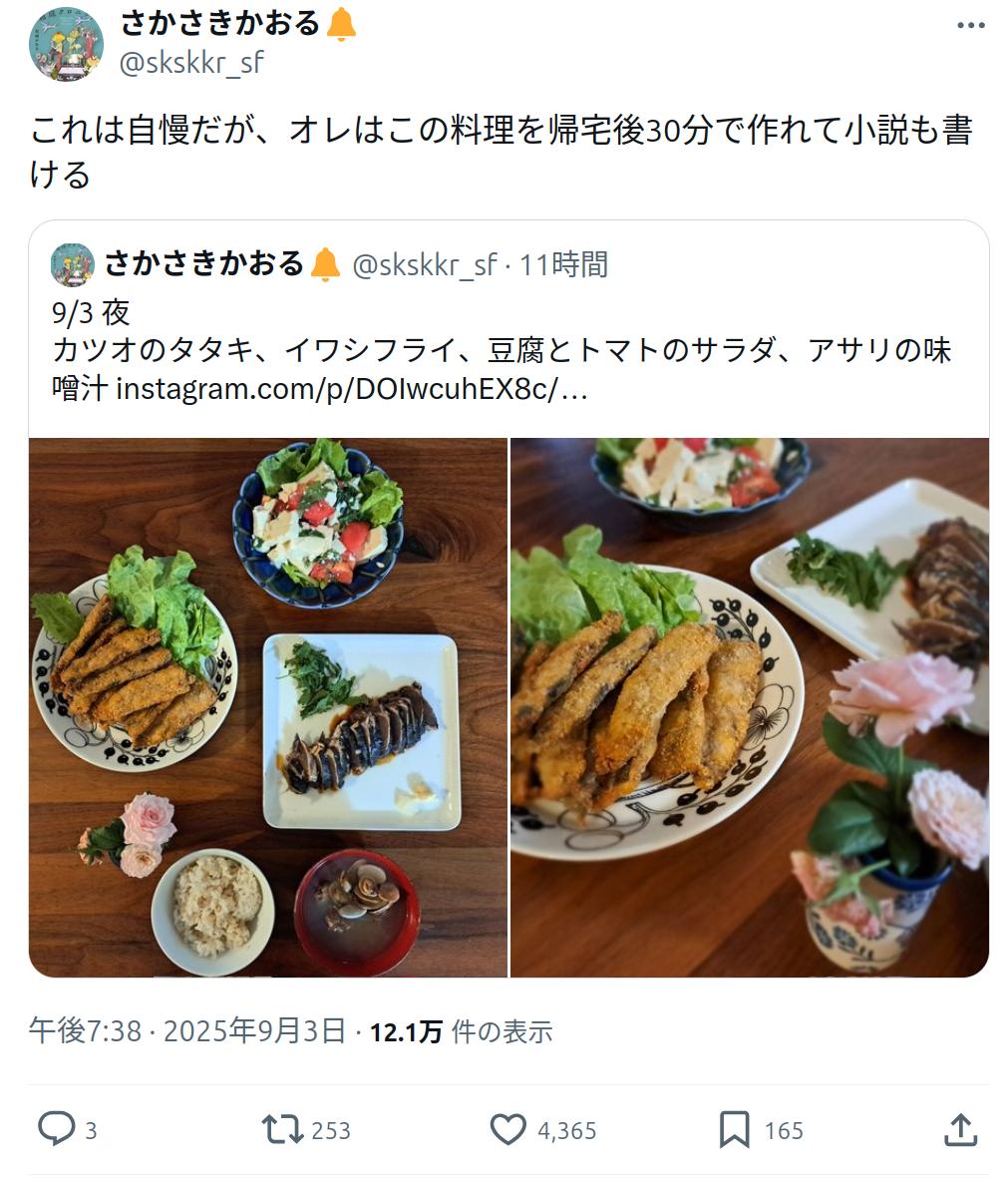Open the 午後7:38 · 2025年9月3日 timestamp
Screen dimensions: 1008x1179
[187, 1030]
